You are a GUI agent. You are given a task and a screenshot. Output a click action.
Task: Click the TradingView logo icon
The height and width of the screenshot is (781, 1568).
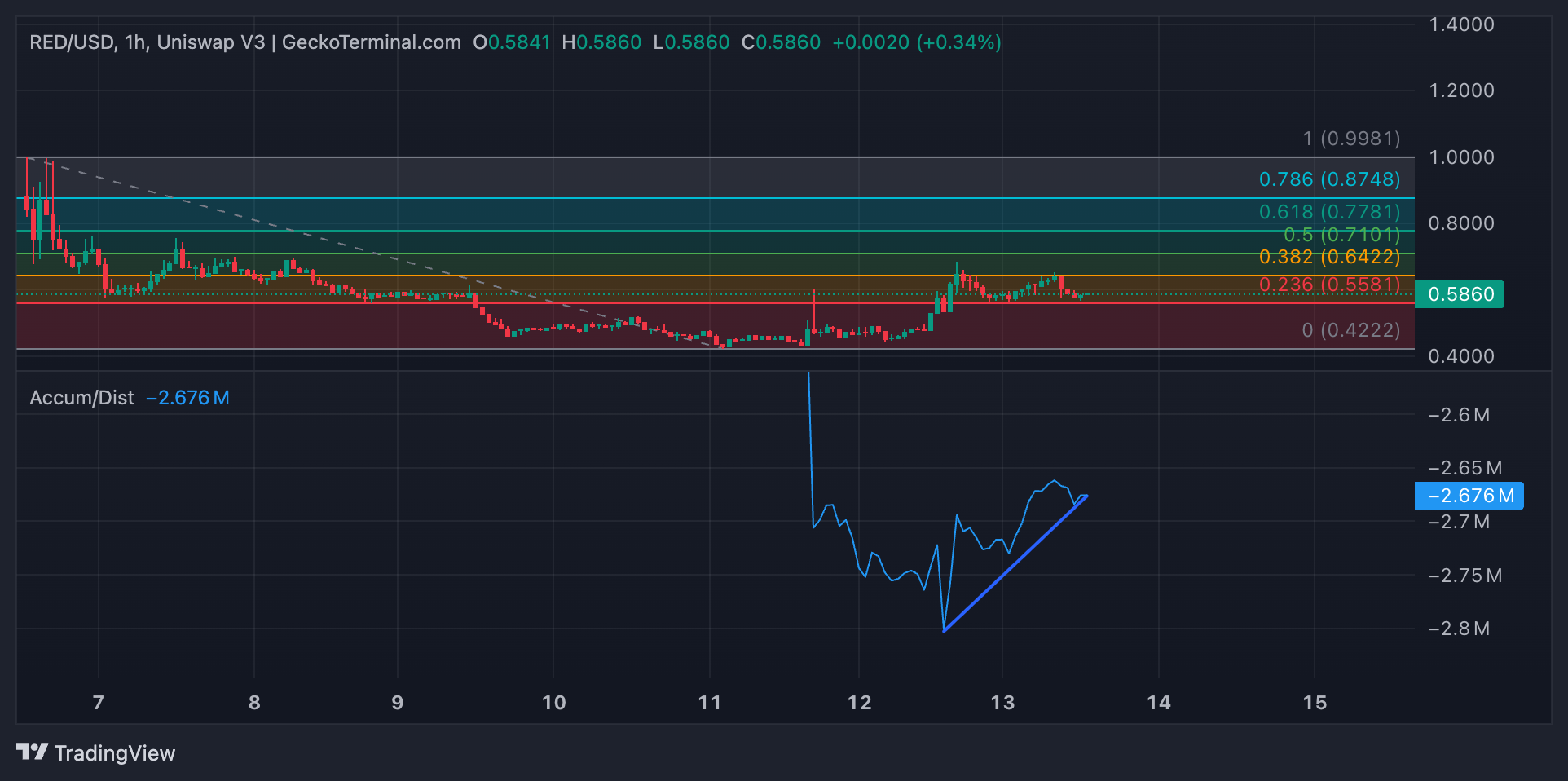pyautogui.click(x=33, y=752)
